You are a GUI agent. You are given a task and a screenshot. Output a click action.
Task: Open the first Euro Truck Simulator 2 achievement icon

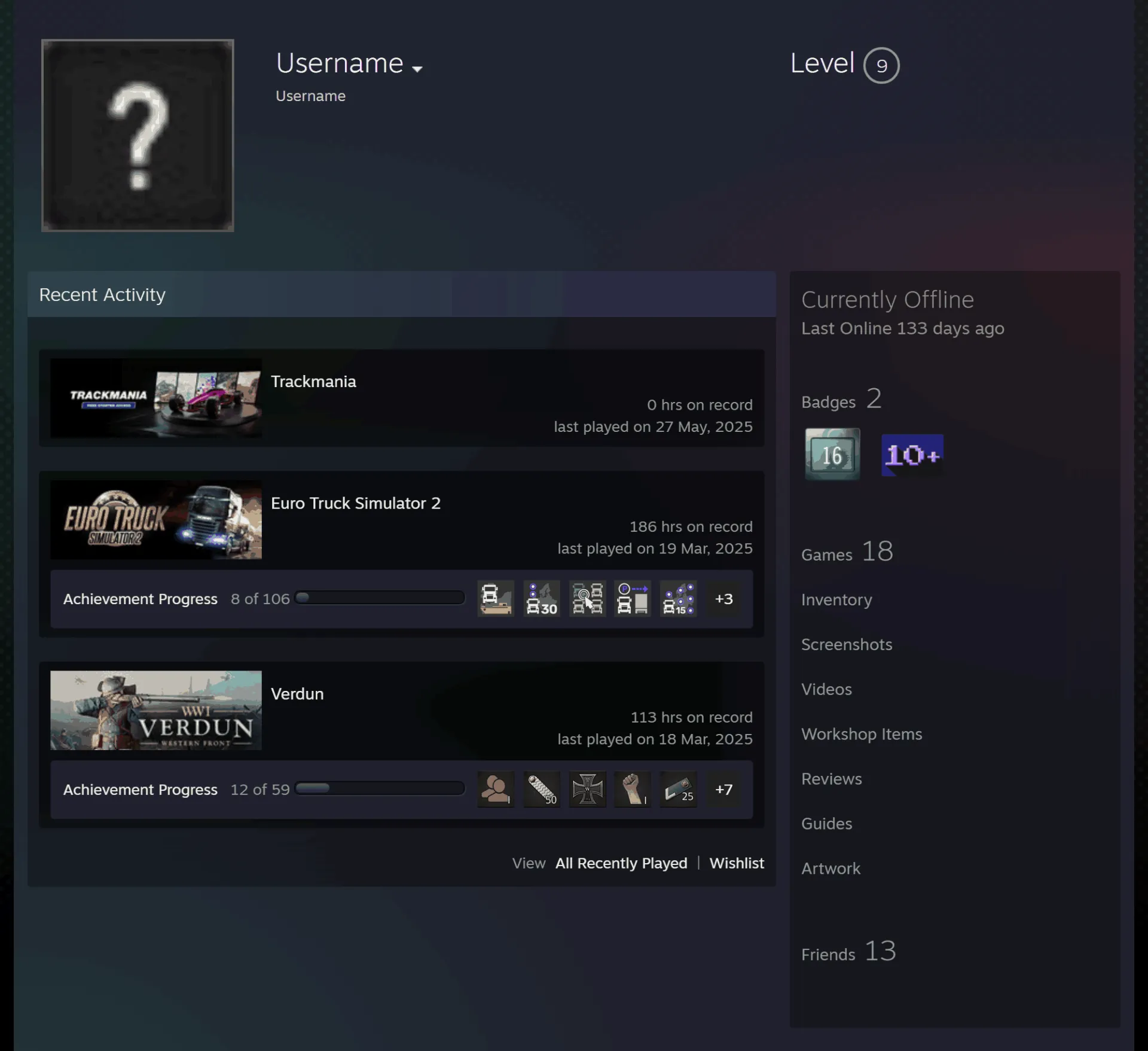coord(496,599)
